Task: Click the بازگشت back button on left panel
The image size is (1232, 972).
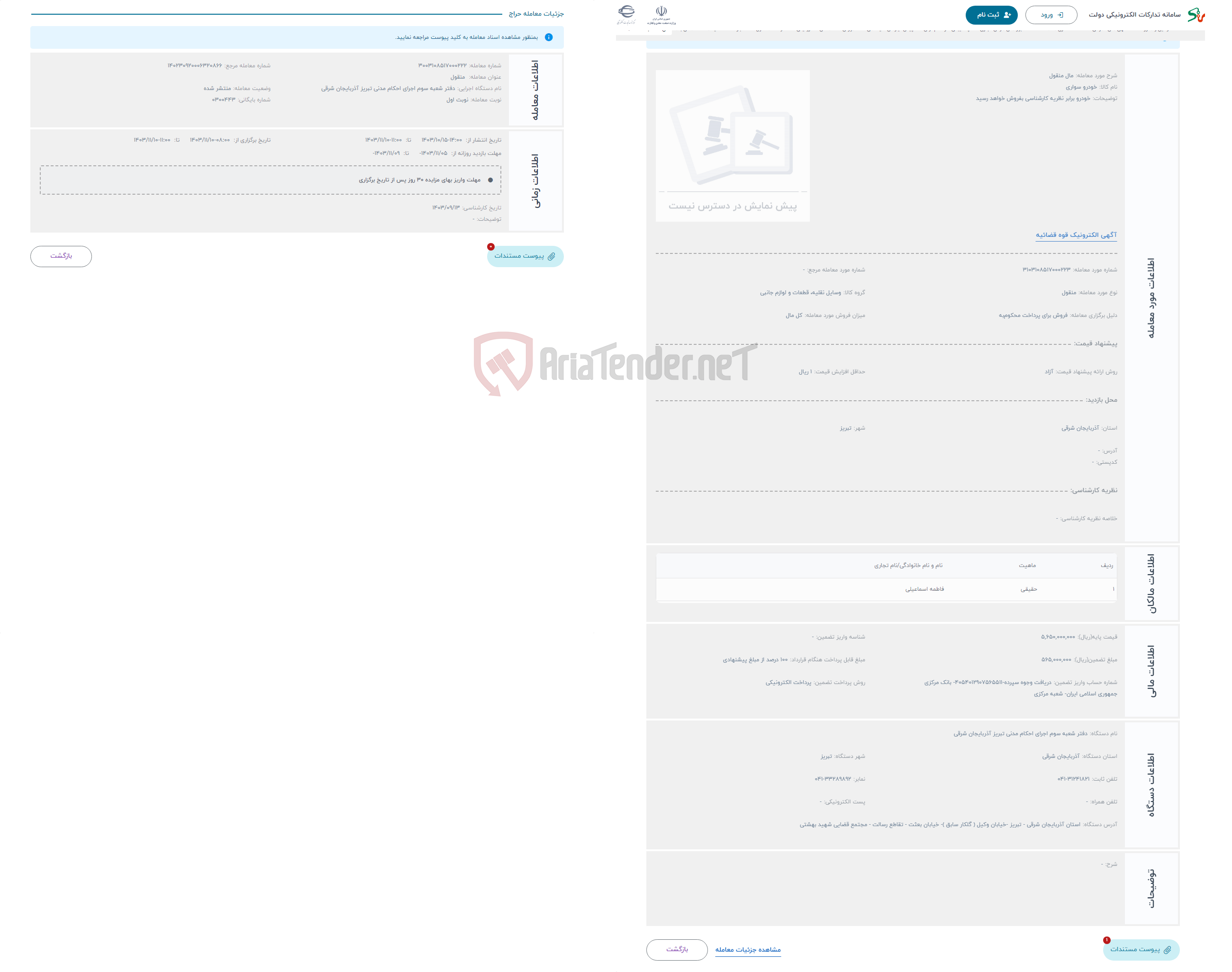Action: 63,256
